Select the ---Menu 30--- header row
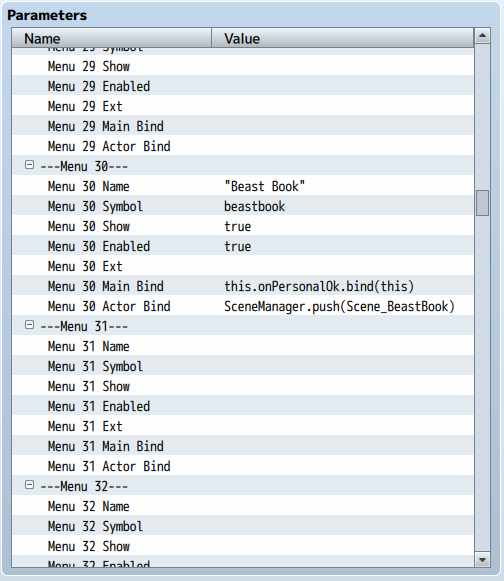This screenshot has width=504, height=581. click(x=243, y=166)
